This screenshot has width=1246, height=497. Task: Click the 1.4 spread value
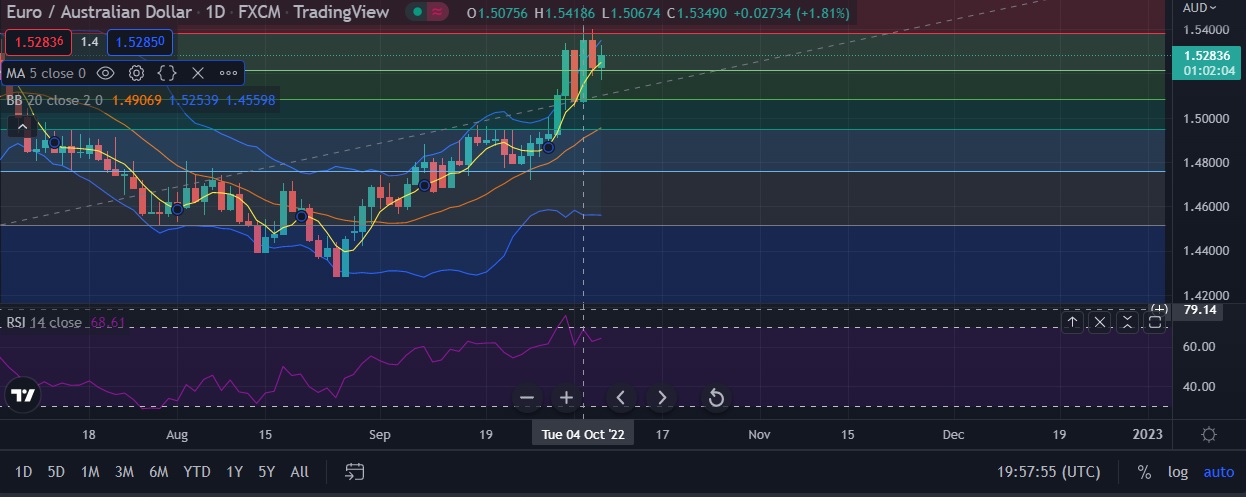pyautogui.click(x=90, y=42)
